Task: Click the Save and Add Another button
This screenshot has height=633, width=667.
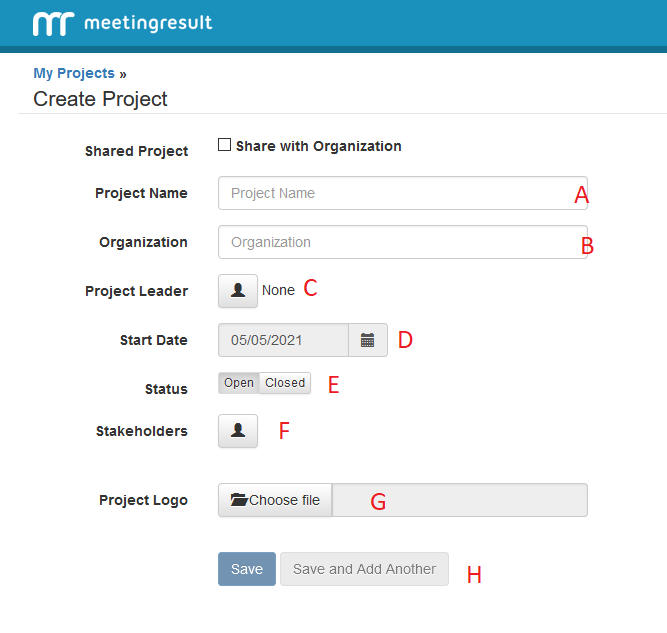Action: click(364, 569)
